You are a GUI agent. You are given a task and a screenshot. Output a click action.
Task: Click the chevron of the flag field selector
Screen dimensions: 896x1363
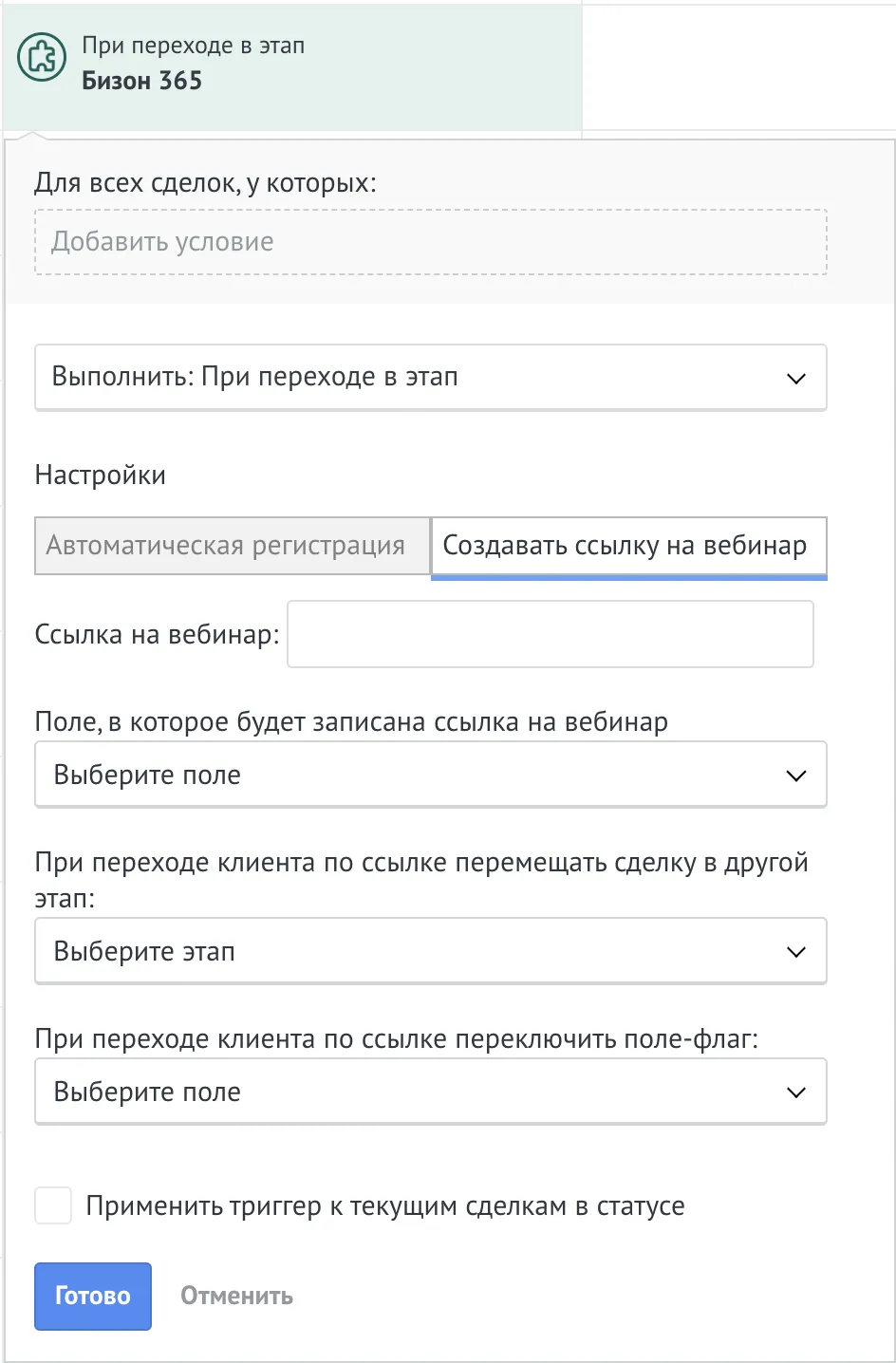[795, 1092]
